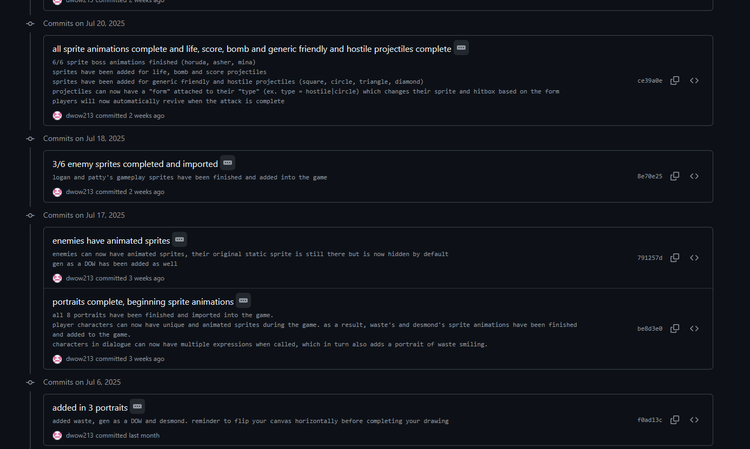The height and width of the screenshot is (449, 750).
Task: Toggle description of 'portraits complete' commit
Action: (243, 301)
